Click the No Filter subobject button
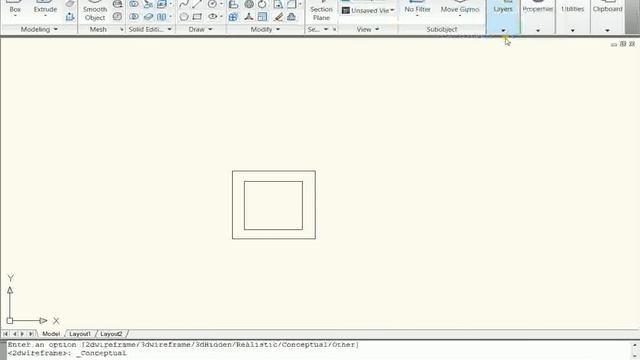Viewport: 640px width, 360px height. 418,9
